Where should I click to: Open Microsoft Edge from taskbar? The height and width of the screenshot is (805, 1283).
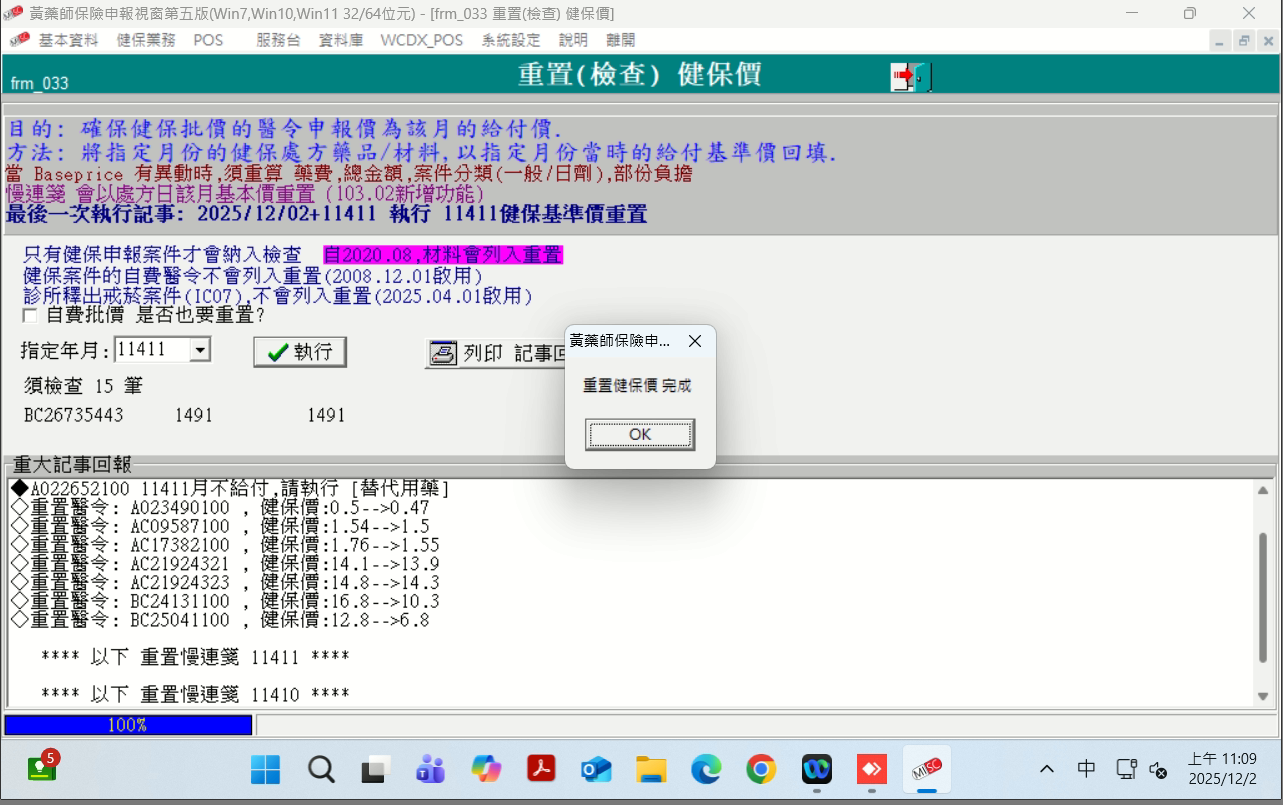(x=706, y=769)
